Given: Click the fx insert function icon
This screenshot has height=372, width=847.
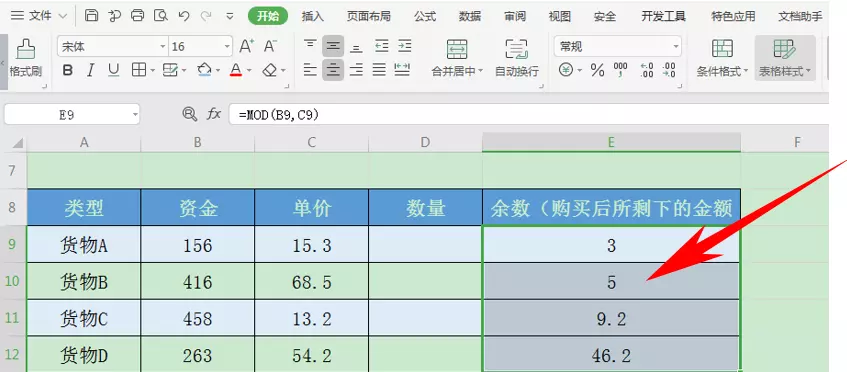Looking at the screenshot, I should (214, 113).
